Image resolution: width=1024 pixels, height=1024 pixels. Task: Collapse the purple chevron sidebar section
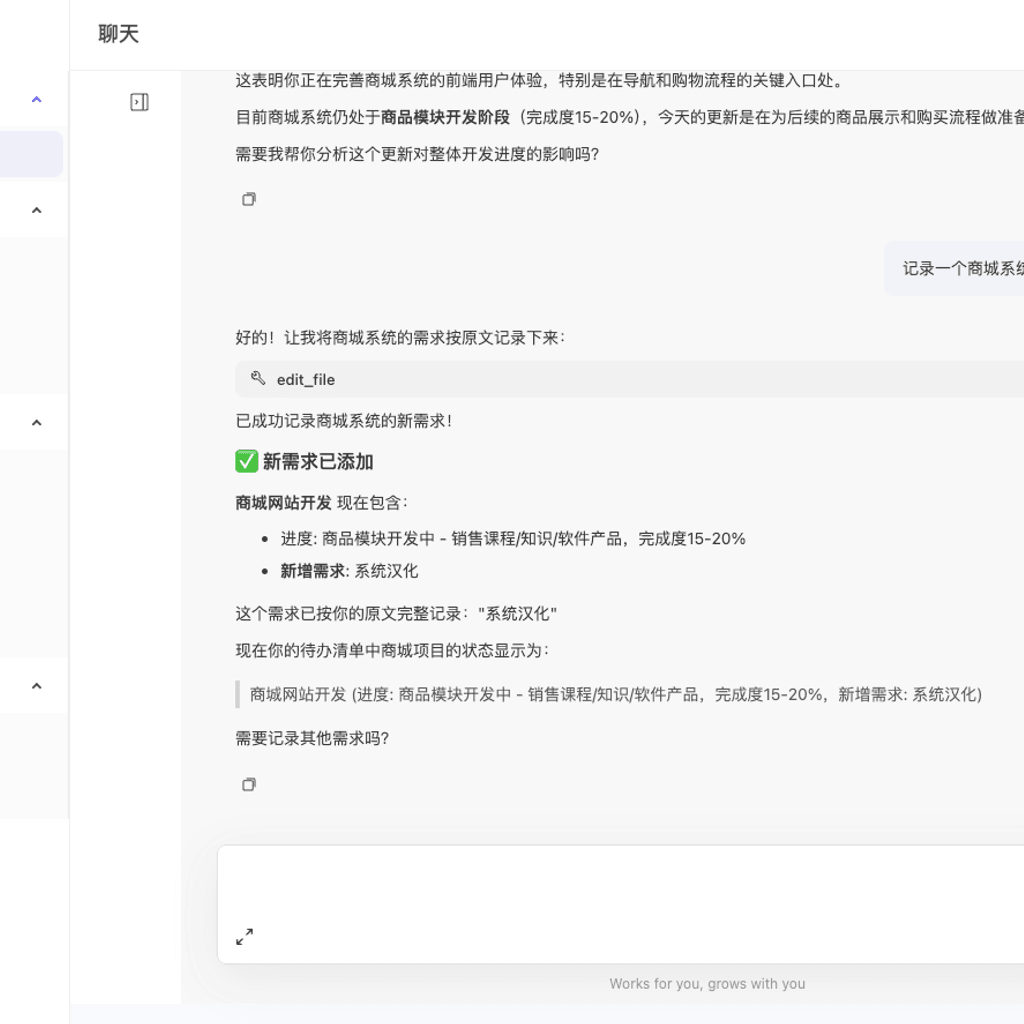click(37, 100)
